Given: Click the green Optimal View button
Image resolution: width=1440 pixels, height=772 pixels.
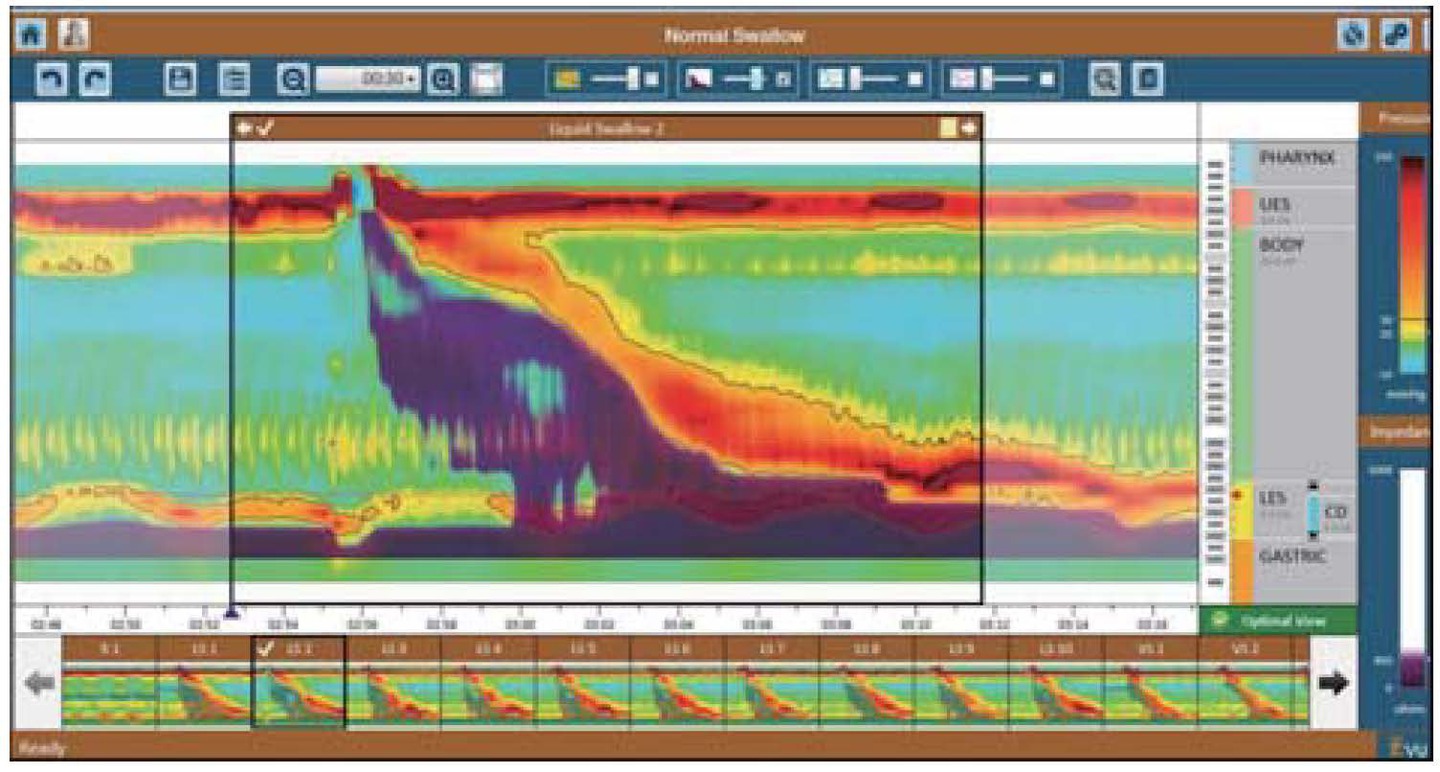Looking at the screenshot, I should click(1278, 620).
